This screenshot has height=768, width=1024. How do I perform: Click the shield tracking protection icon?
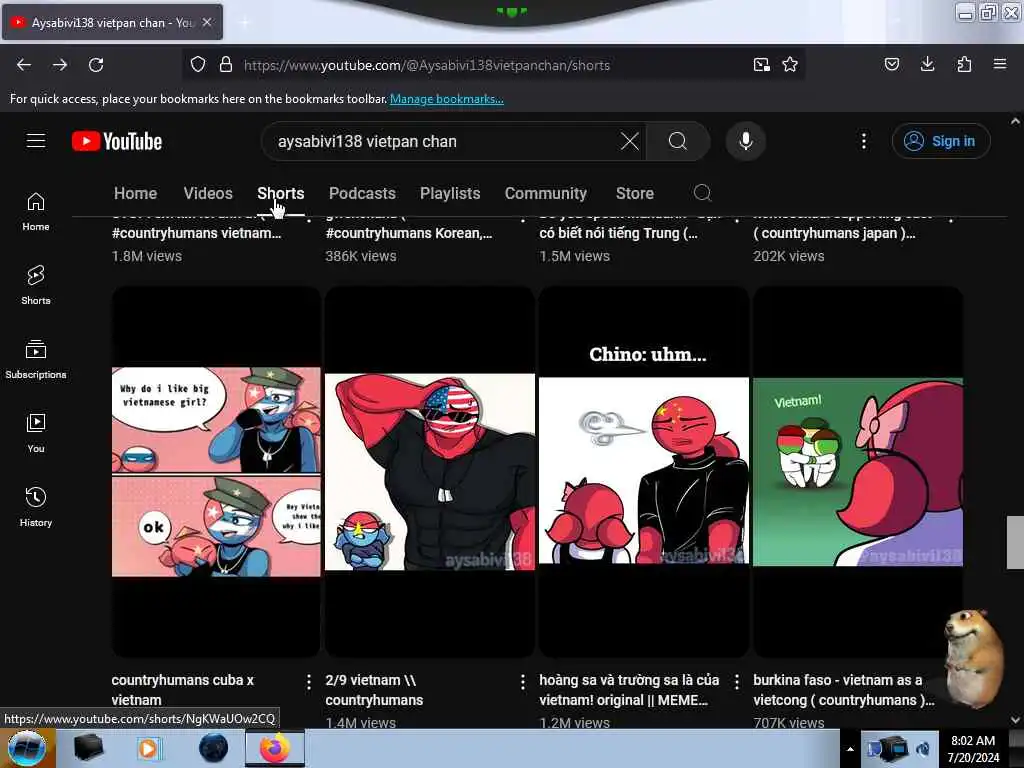pos(198,65)
